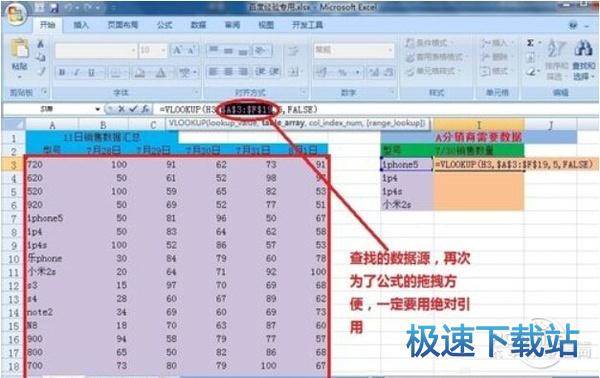Click the Top Align icon
The image size is (600, 378).
[214, 50]
